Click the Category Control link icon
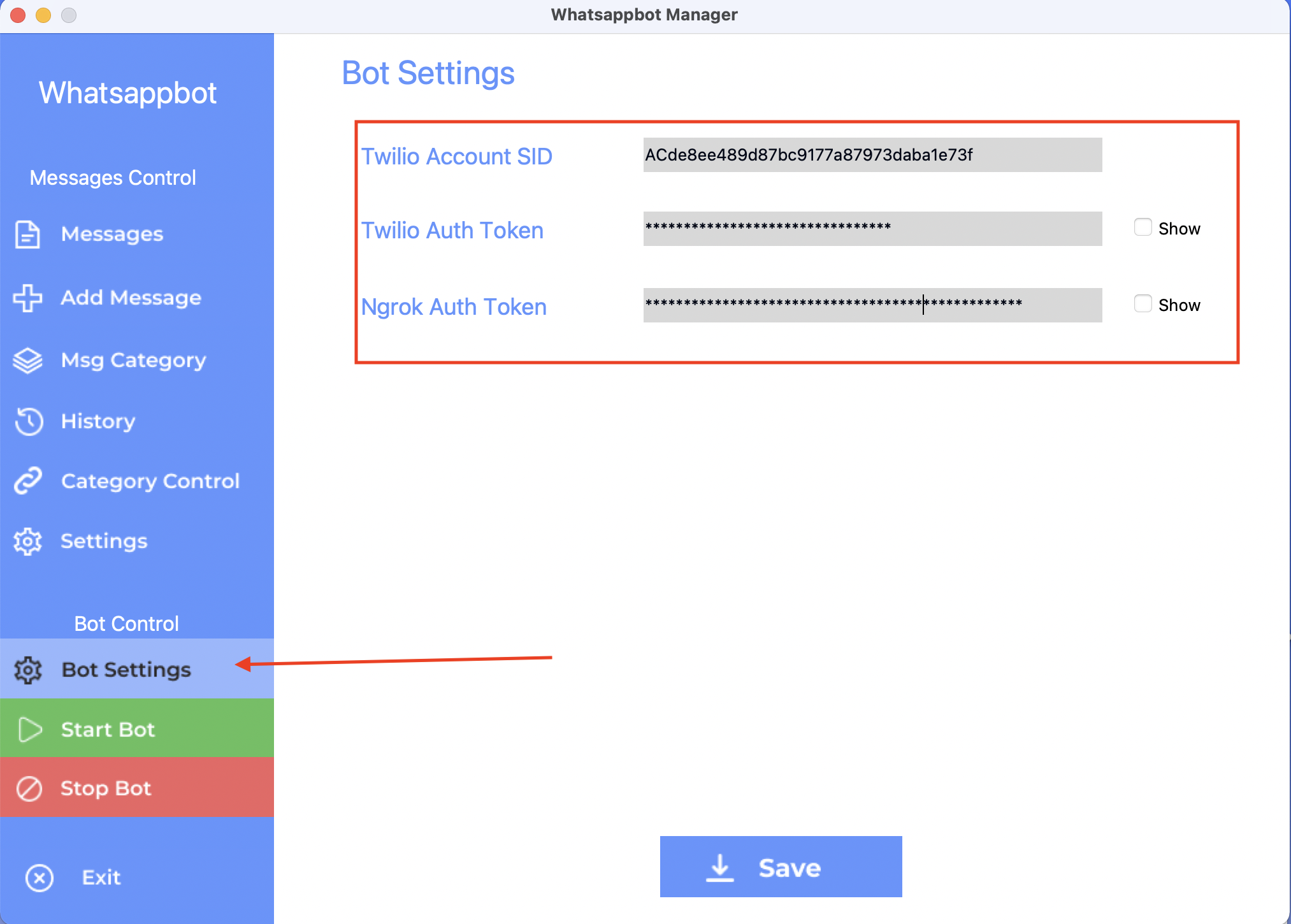Viewport: 1291px width, 924px height. coord(28,481)
